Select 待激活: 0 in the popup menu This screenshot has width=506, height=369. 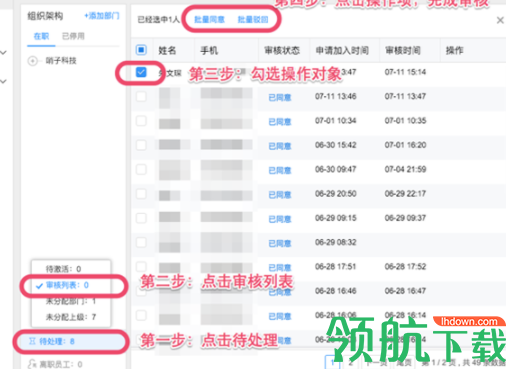pyautogui.click(x=63, y=269)
